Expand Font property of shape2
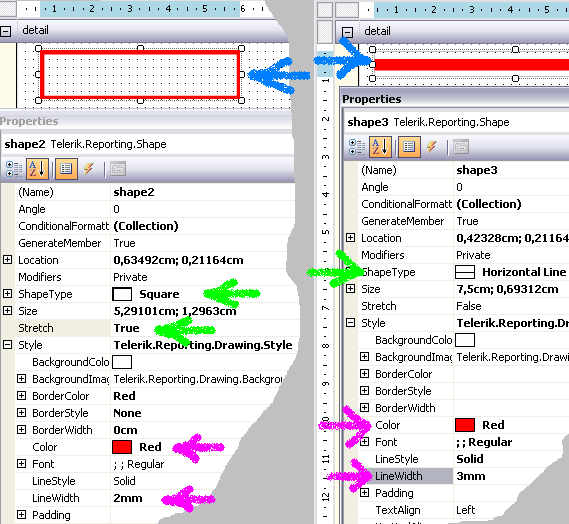This screenshot has width=569, height=524. tap(21, 463)
